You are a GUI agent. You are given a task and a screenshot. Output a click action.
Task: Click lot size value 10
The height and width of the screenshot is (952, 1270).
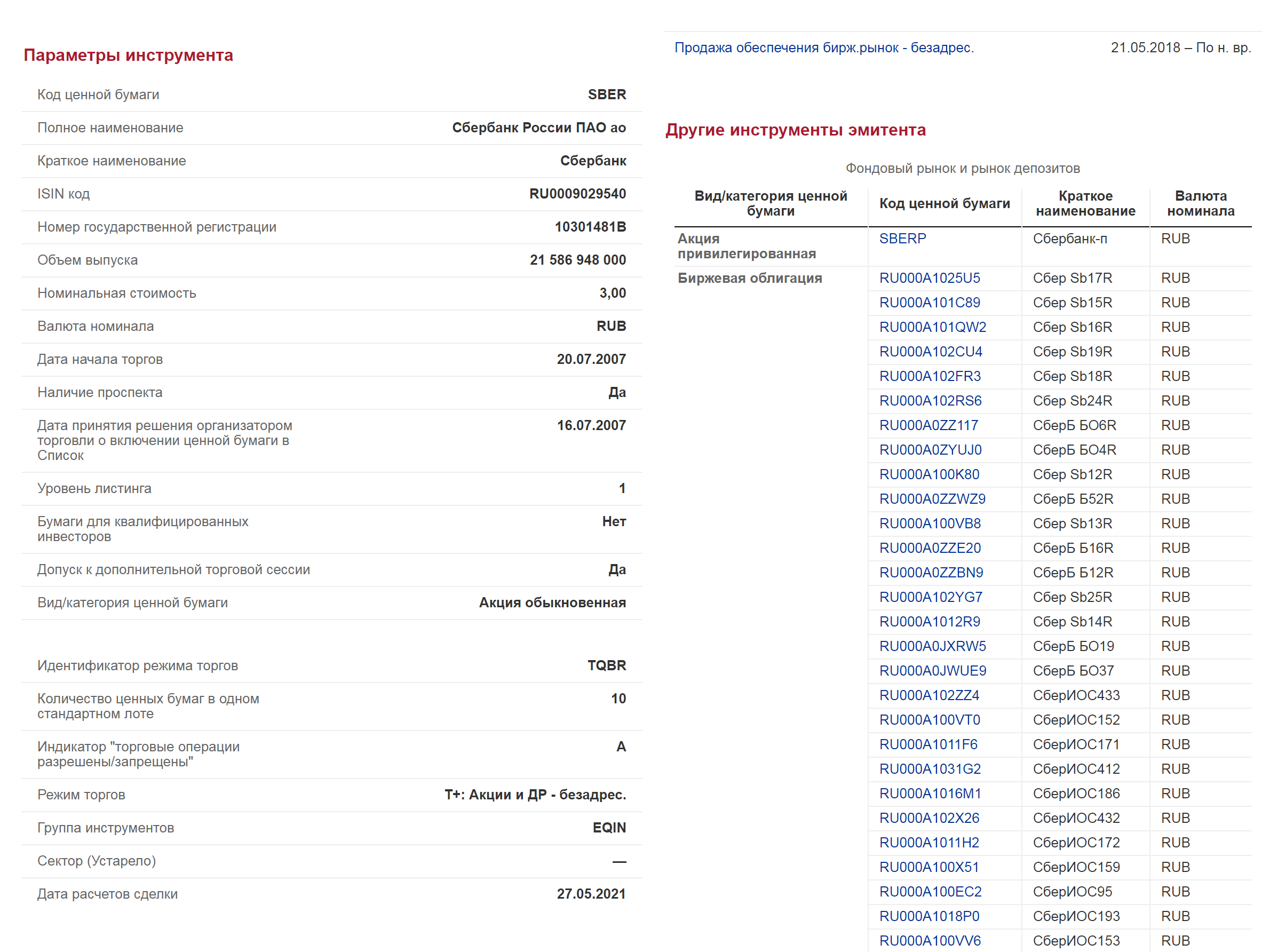coord(618,699)
